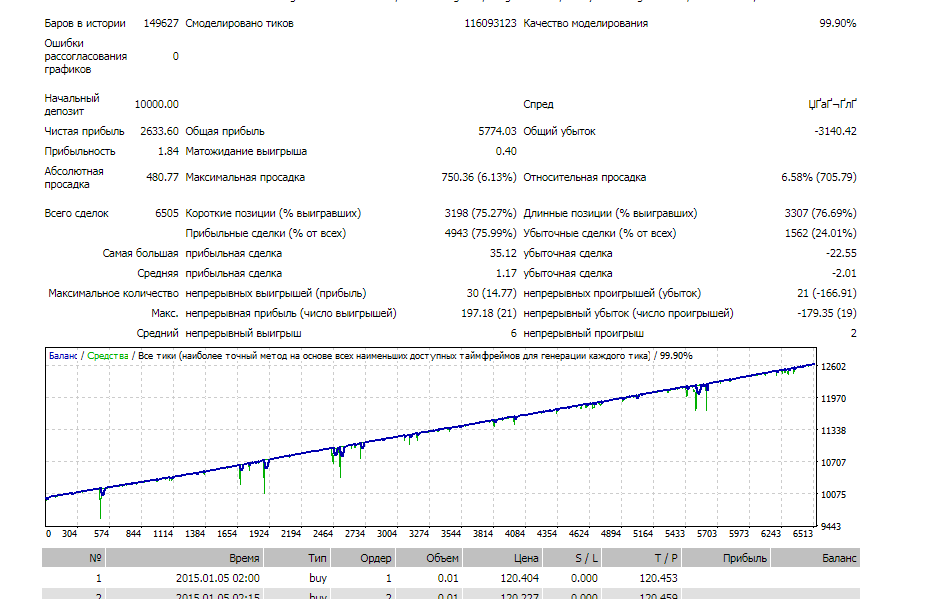Click the price cell 120.404
This screenshot has height=599, width=937.
(519, 578)
